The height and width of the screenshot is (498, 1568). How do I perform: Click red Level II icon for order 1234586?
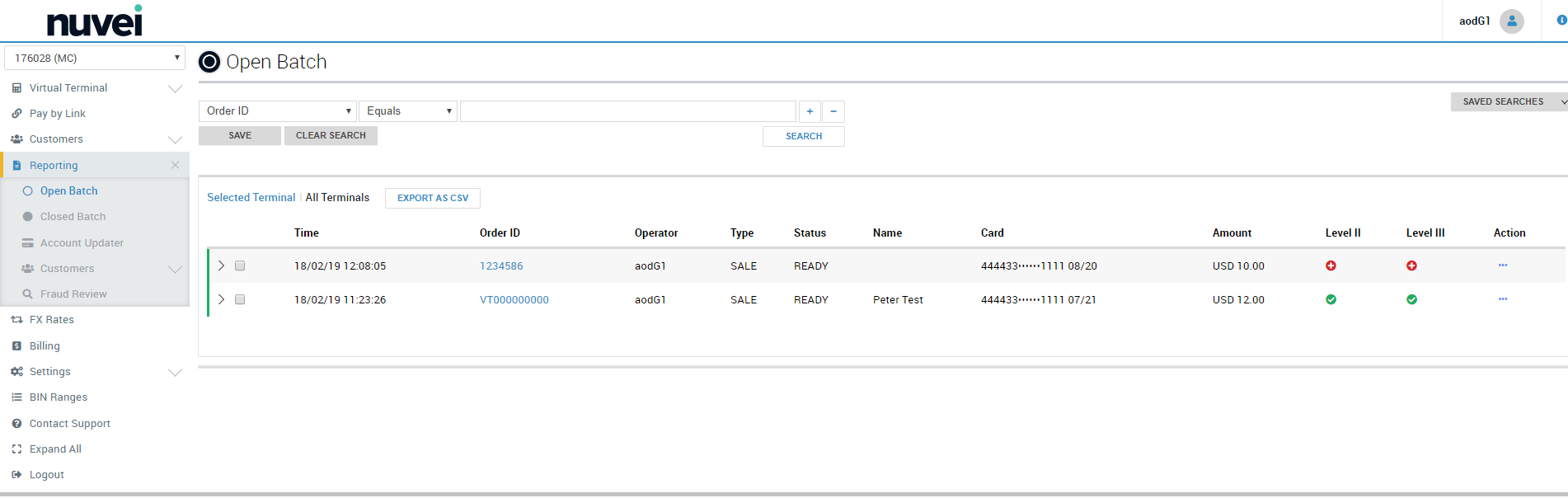coord(1331,265)
